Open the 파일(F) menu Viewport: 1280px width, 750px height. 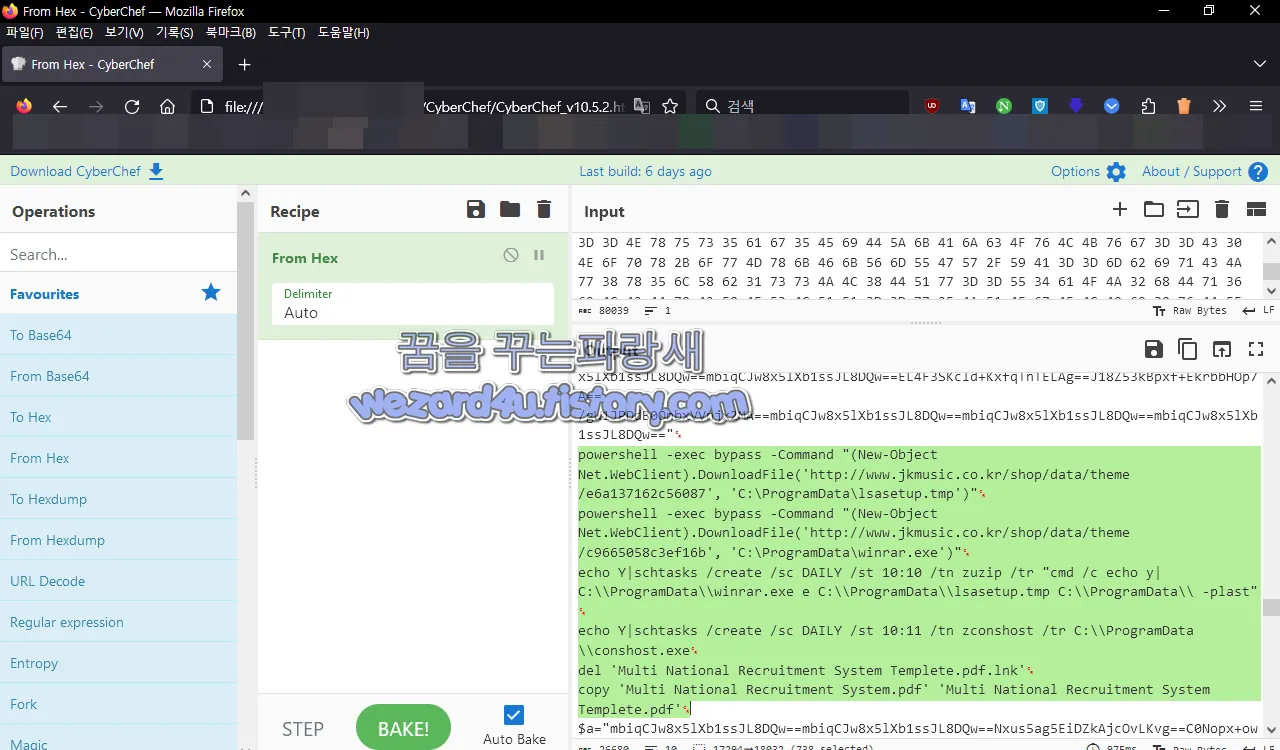point(25,32)
